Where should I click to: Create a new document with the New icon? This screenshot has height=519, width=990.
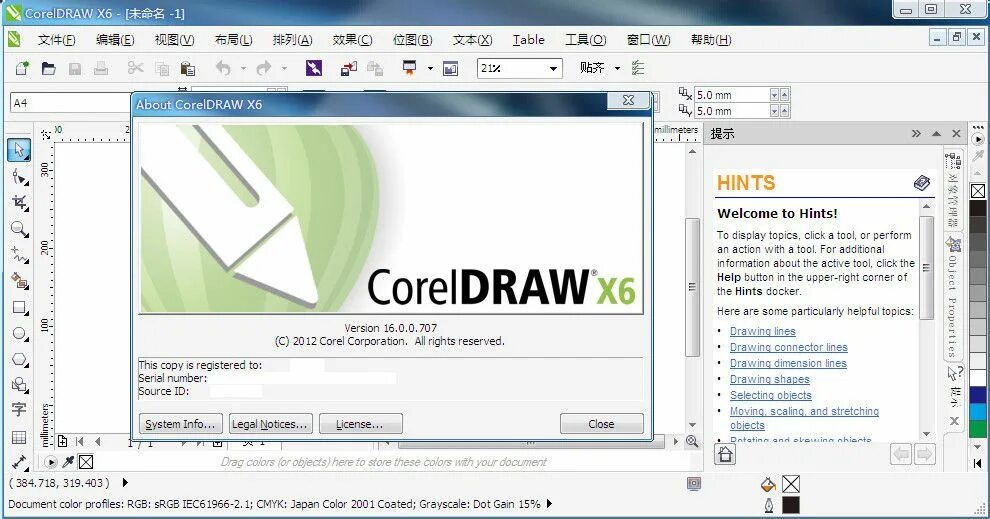[22, 68]
